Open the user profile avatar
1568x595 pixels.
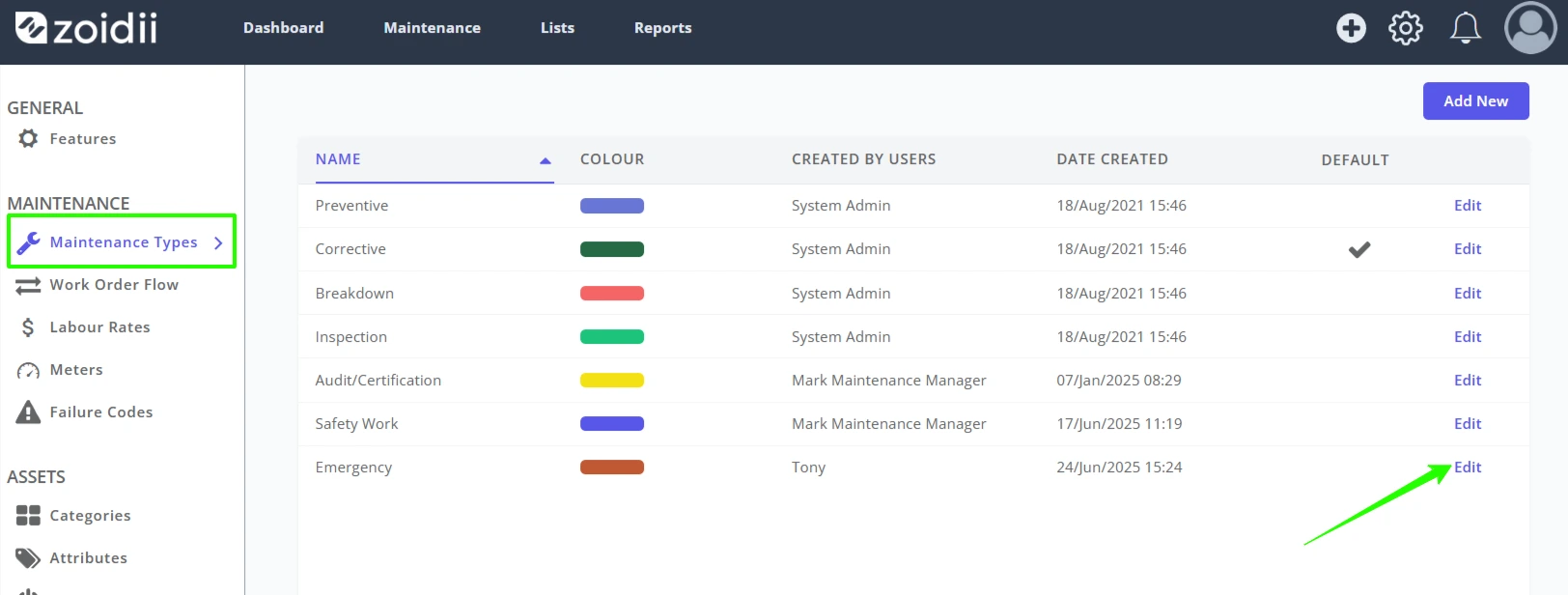pos(1530,28)
